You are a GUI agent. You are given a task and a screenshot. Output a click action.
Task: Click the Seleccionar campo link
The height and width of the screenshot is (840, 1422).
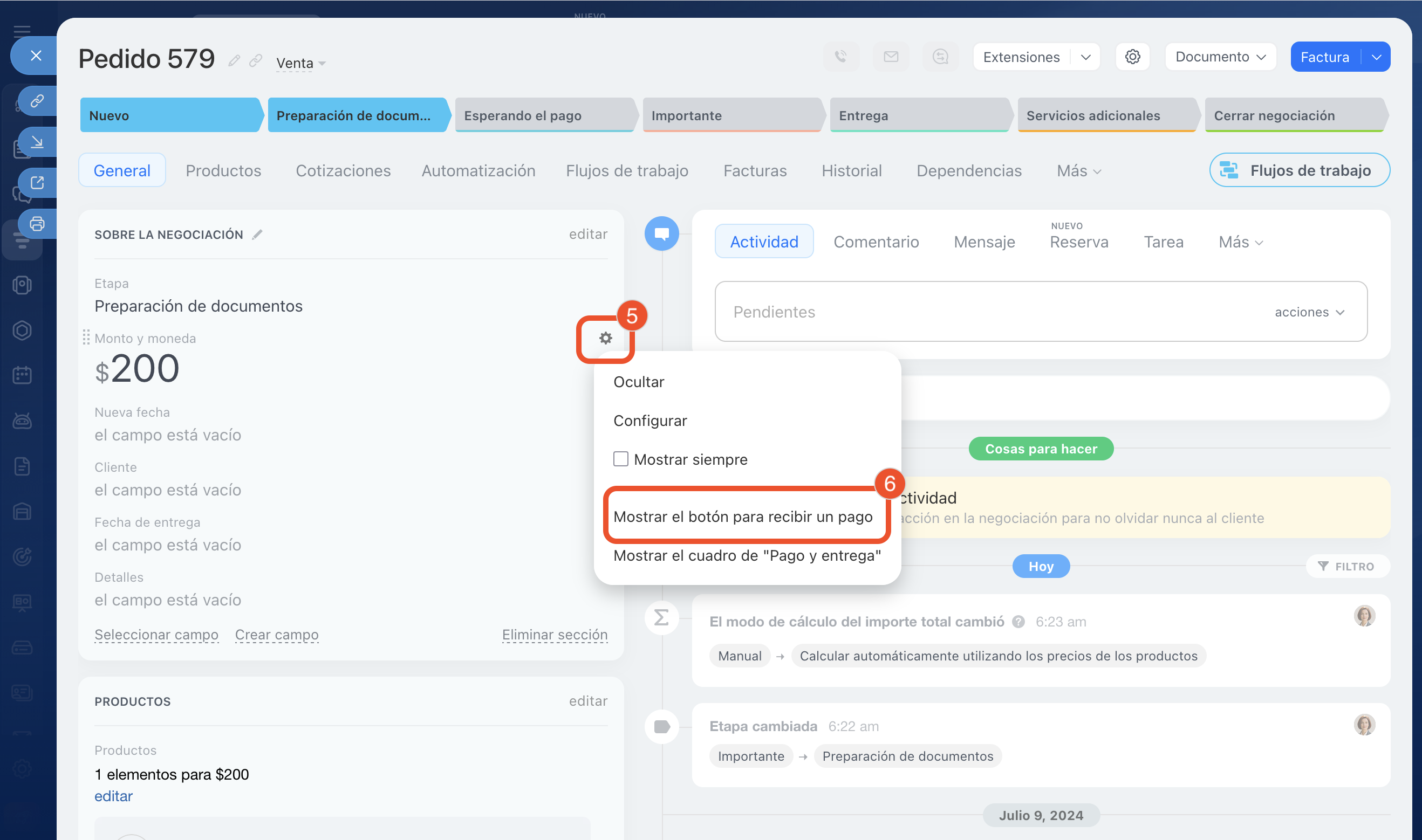click(x=156, y=635)
